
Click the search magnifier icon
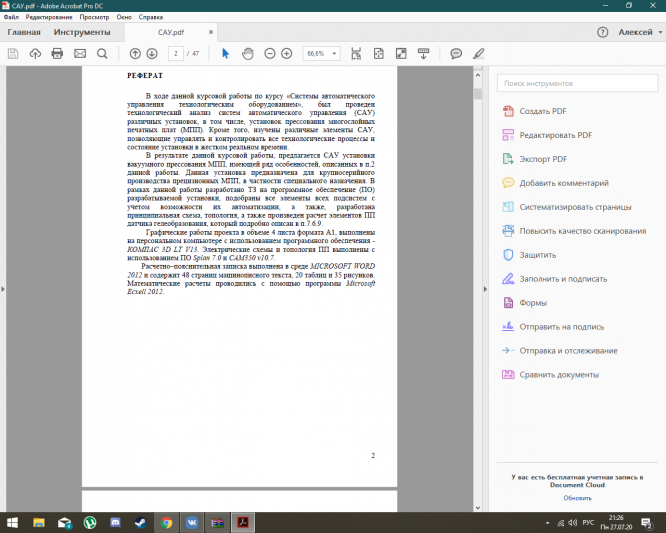102,53
